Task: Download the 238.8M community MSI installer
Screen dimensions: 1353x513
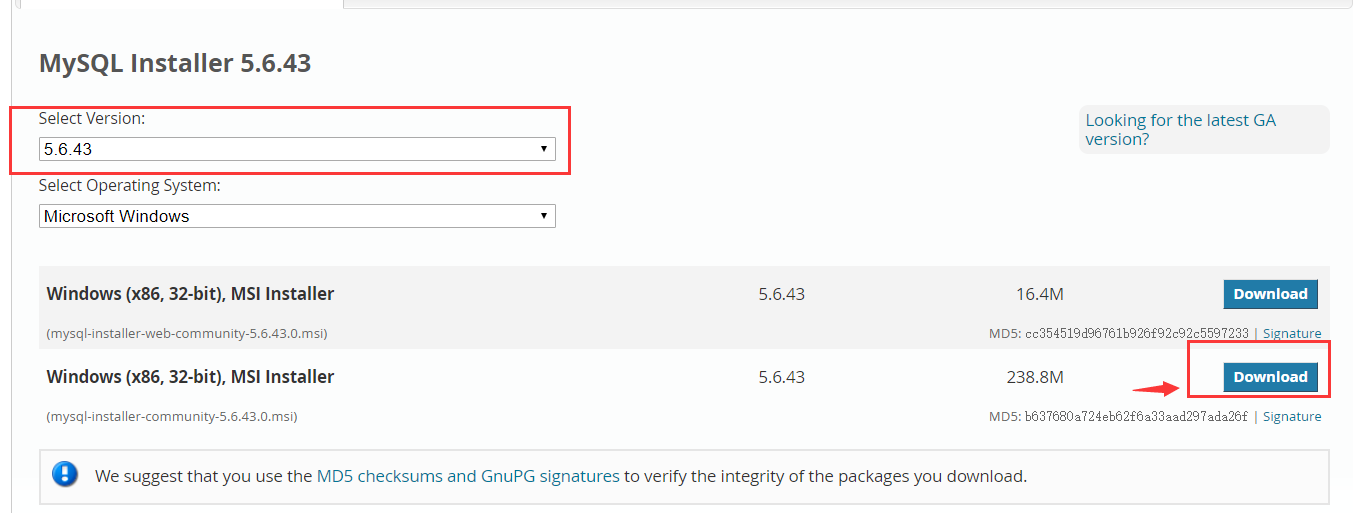Action: [x=1270, y=377]
